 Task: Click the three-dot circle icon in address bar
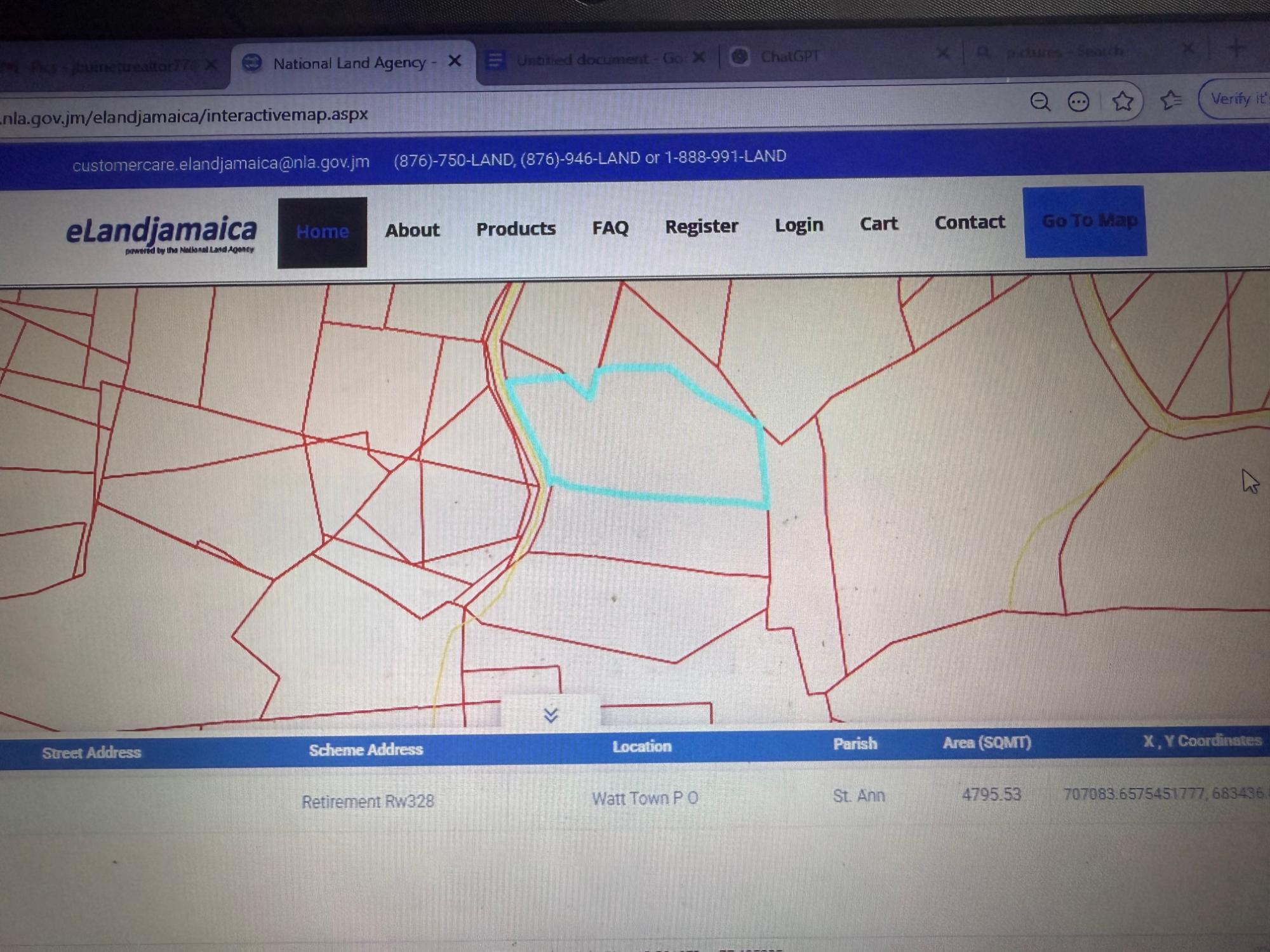[x=1078, y=102]
